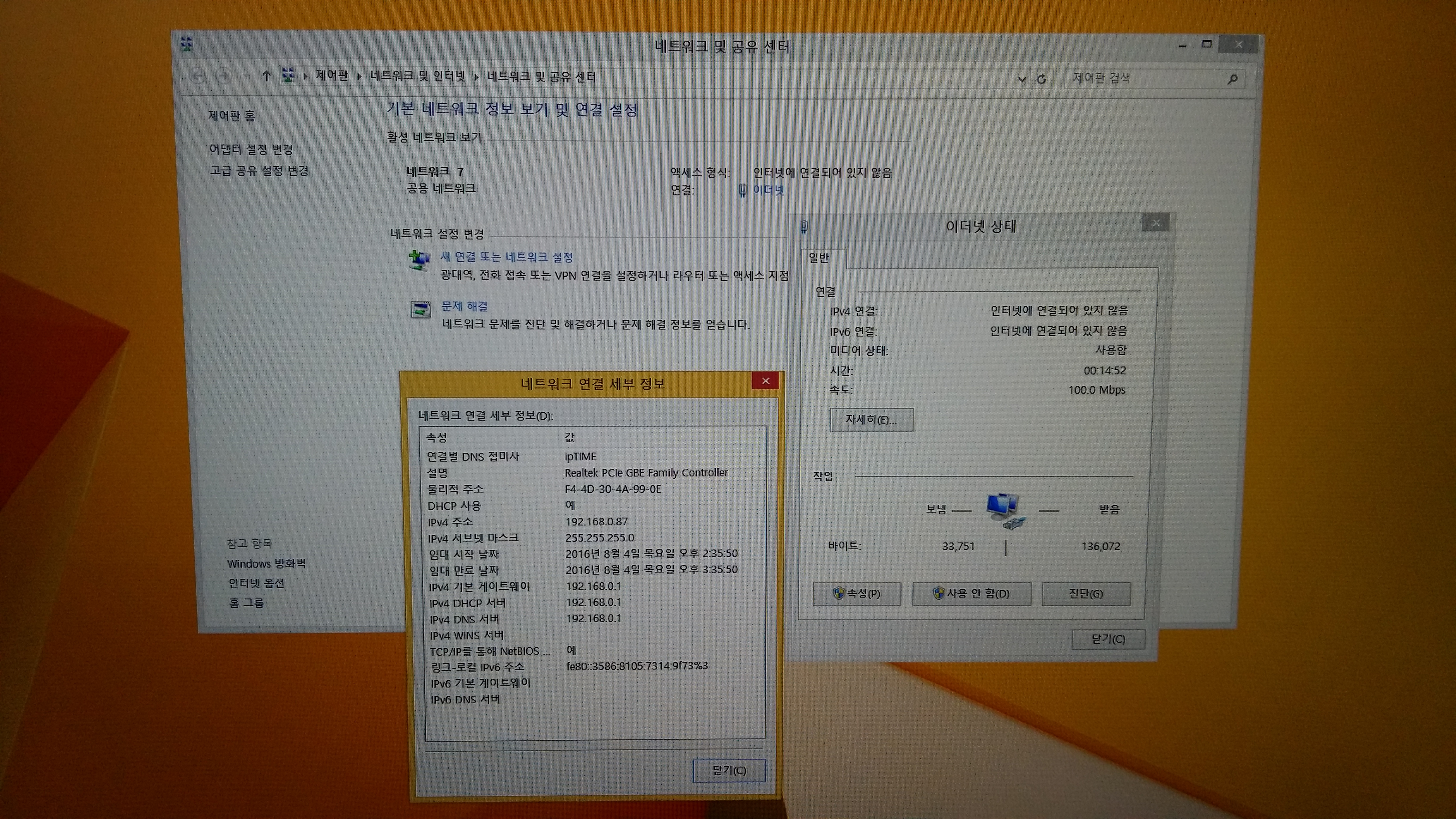Click the 네트워크 7 network name
The height and width of the screenshot is (819, 1456).
[435, 171]
